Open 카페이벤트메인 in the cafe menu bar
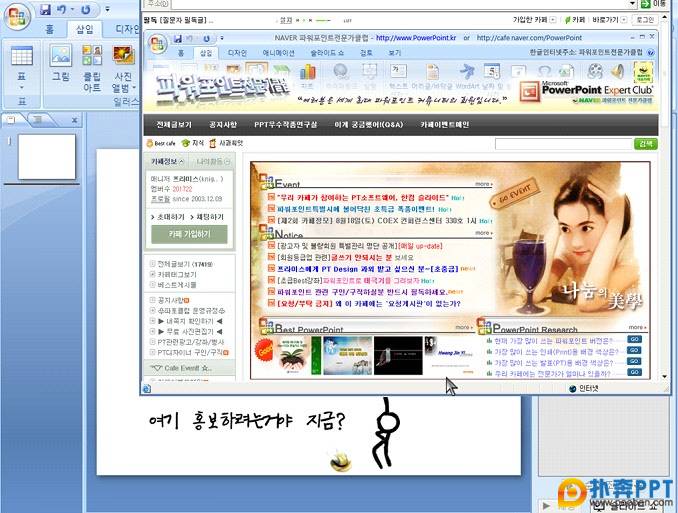The height and width of the screenshot is (513, 678). 445,125
